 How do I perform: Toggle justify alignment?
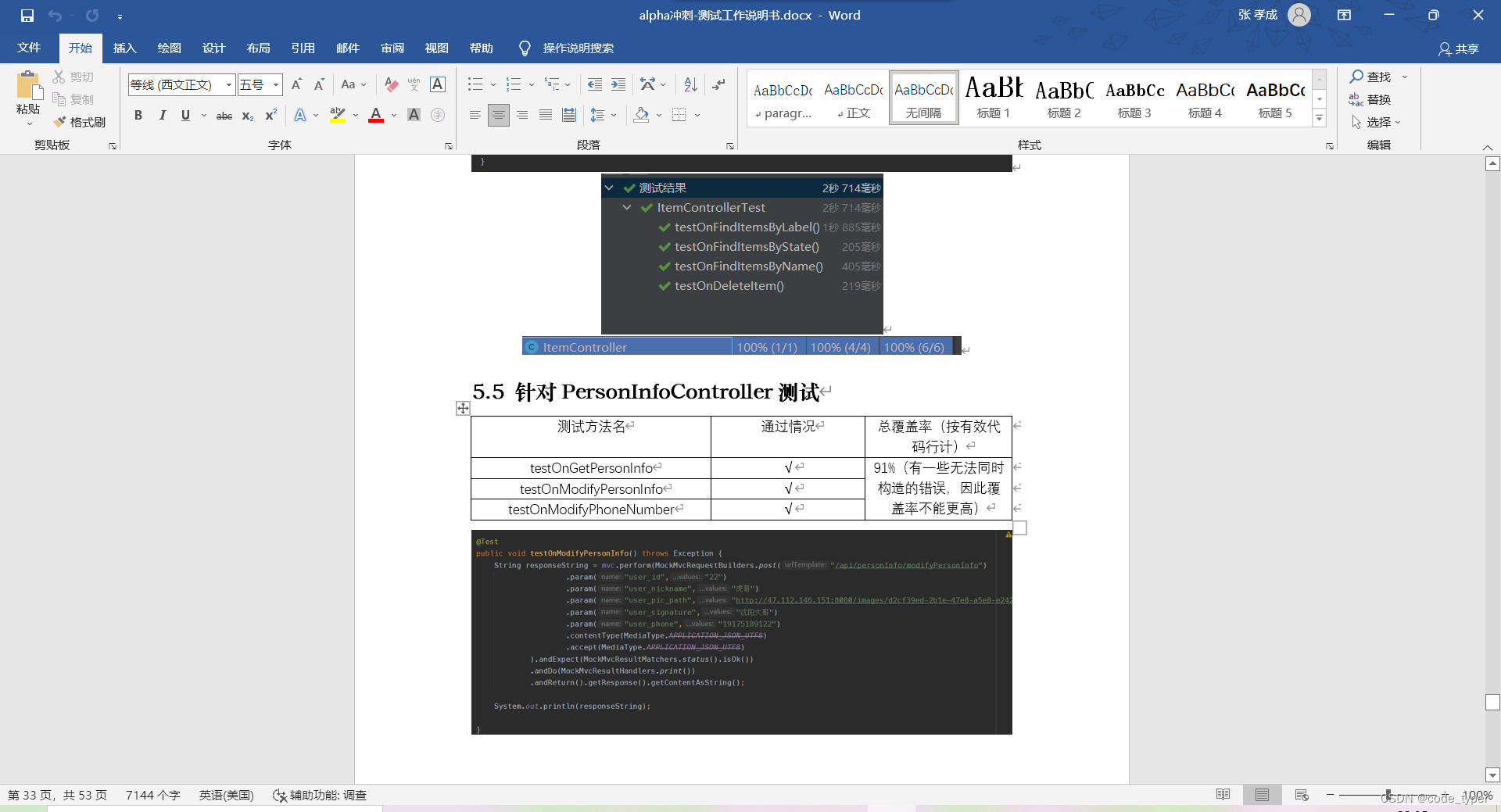546,116
